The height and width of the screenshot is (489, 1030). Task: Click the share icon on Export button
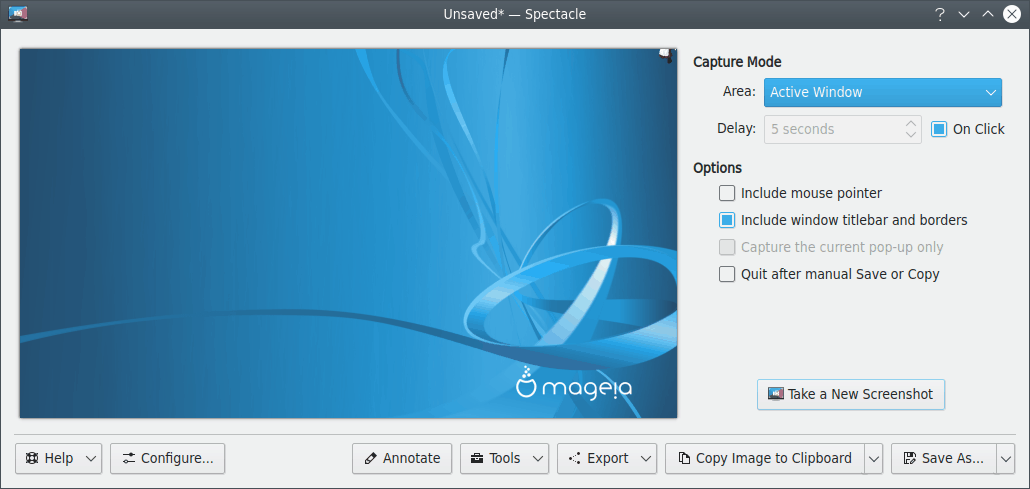[x=574, y=458]
